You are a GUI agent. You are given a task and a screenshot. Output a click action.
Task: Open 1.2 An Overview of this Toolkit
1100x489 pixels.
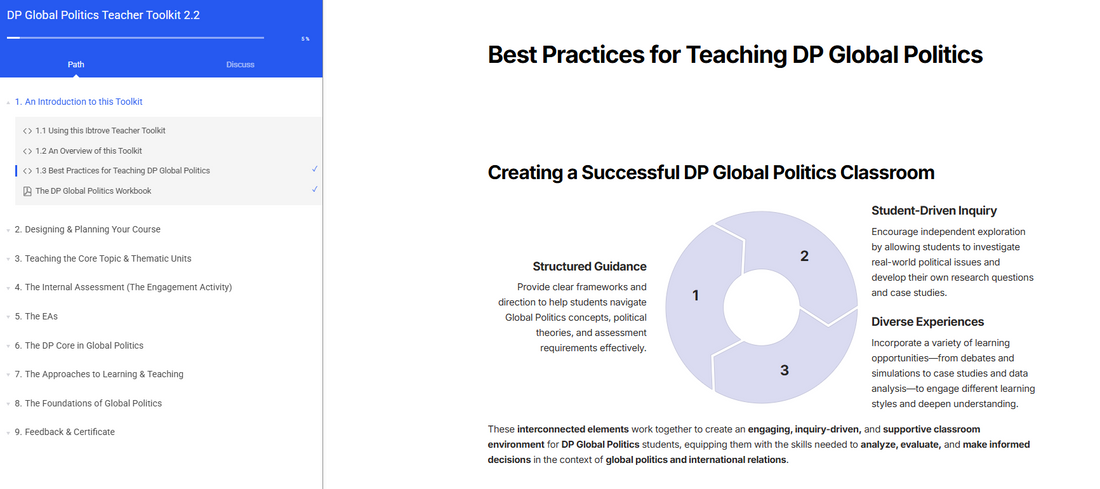[88, 151]
